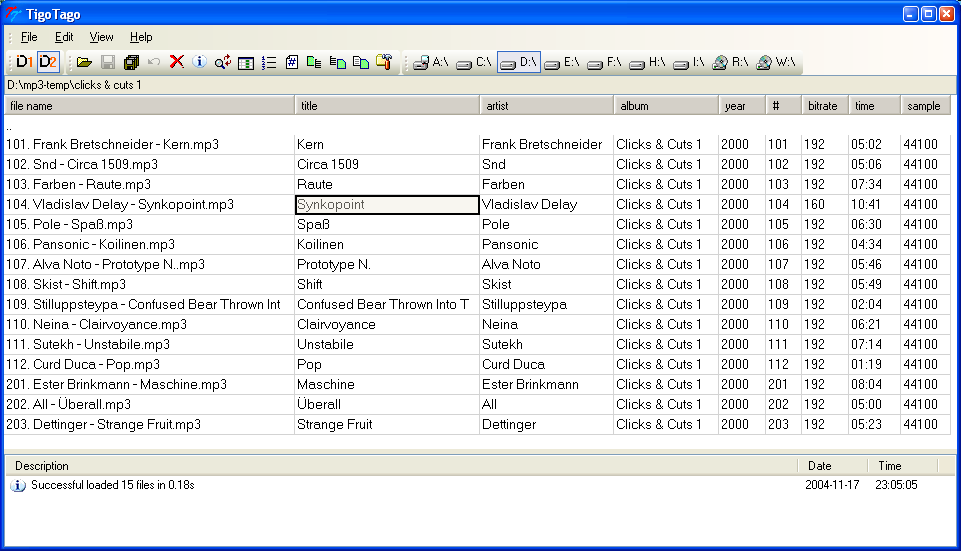
Task: Click the hash number sheet icon
Action: [291, 62]
